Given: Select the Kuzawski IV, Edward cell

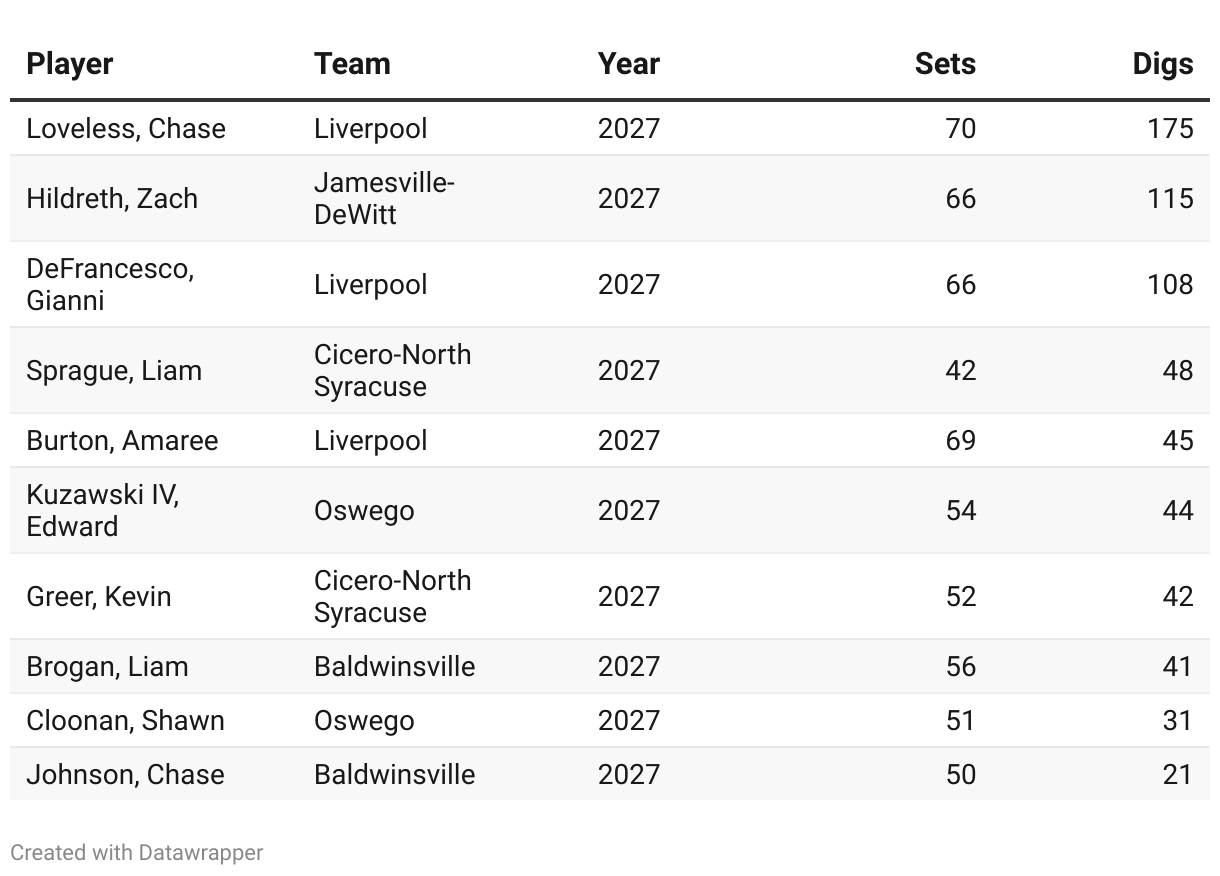Looking at the screenshot, I should pyautogui.click(x=102, y=510).
